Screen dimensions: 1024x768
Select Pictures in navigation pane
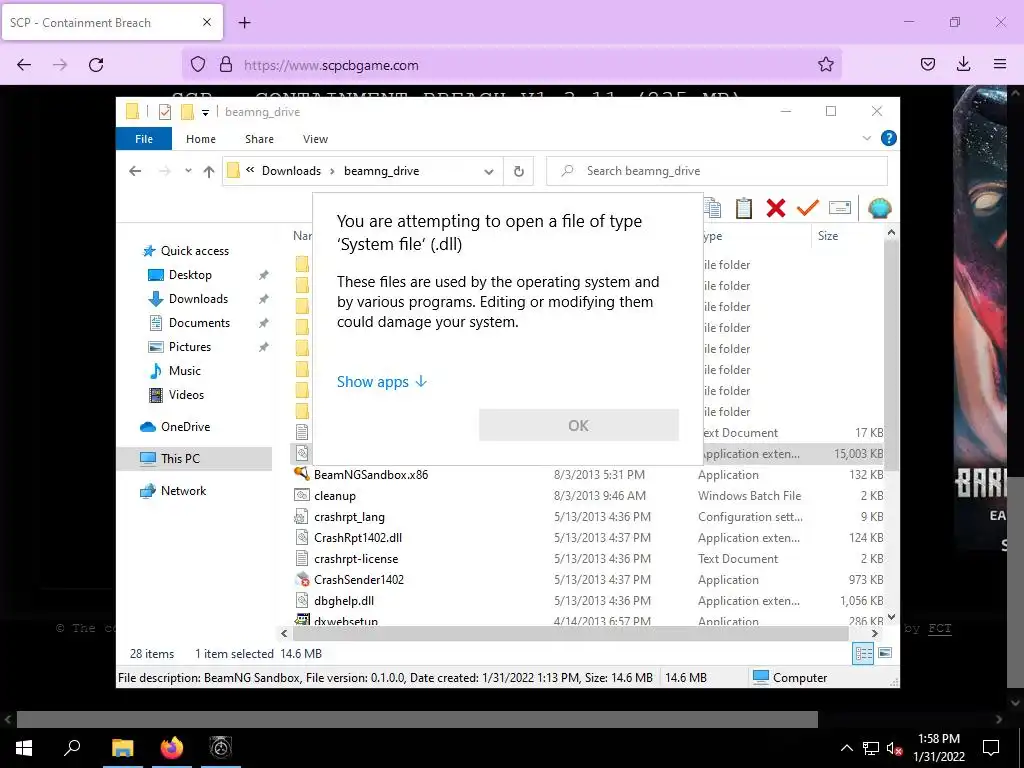pos(190,347)
